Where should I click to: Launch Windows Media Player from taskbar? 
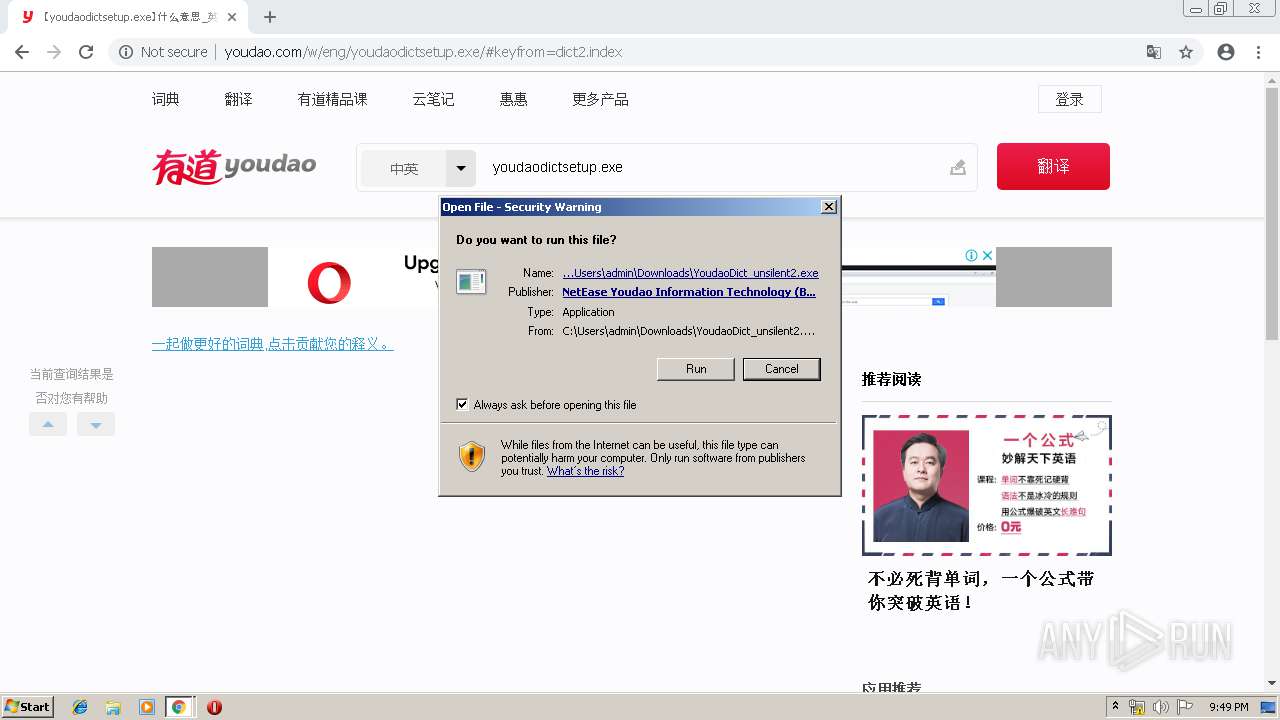pyautogui.click(x=146, y=707)
